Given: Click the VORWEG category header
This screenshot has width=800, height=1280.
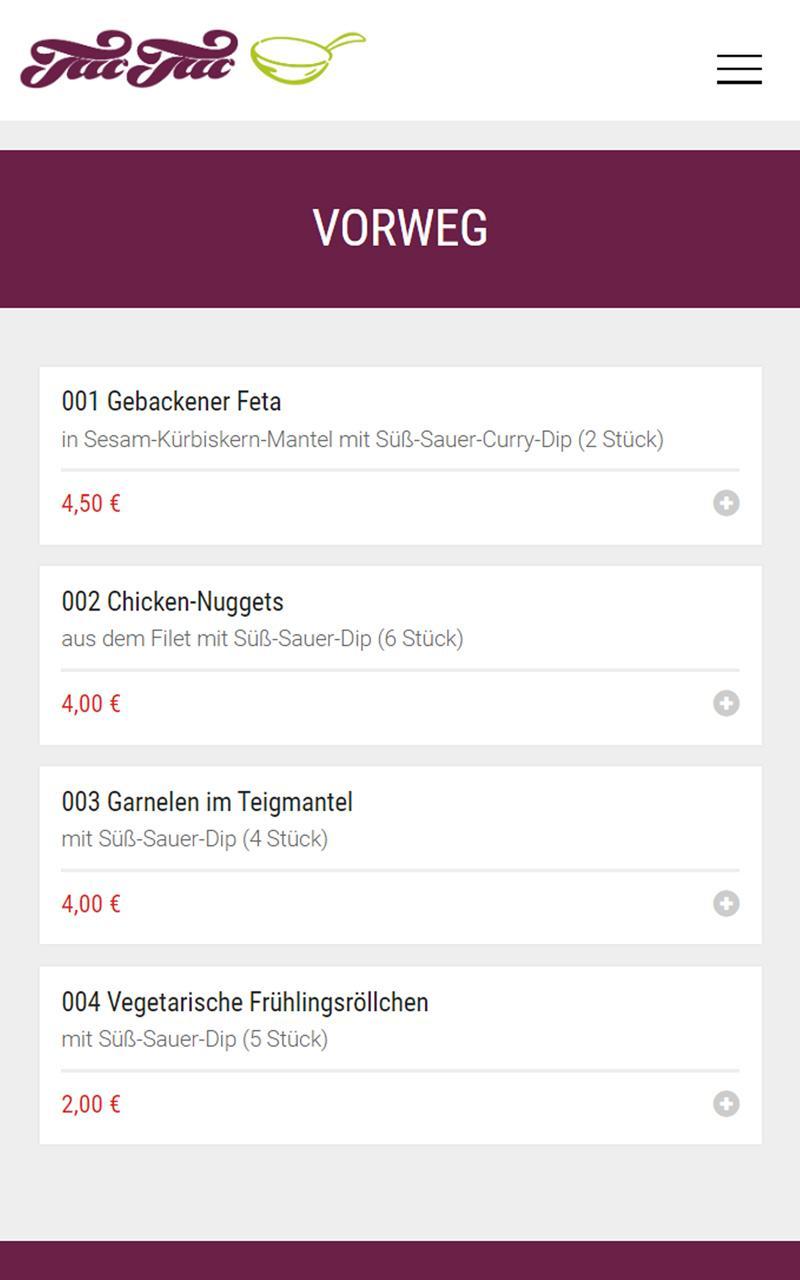Looking at the screenshot, I should (x=400, y=229).
